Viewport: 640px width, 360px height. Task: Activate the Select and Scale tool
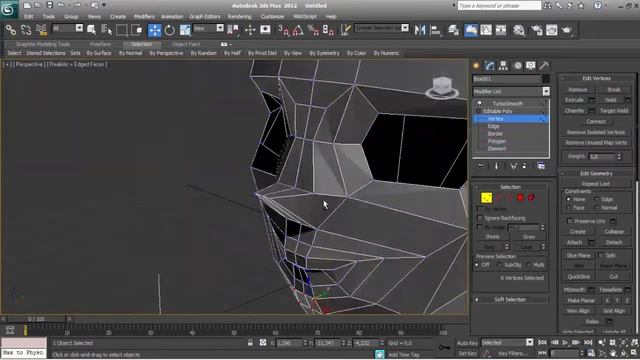pos(185,30)
